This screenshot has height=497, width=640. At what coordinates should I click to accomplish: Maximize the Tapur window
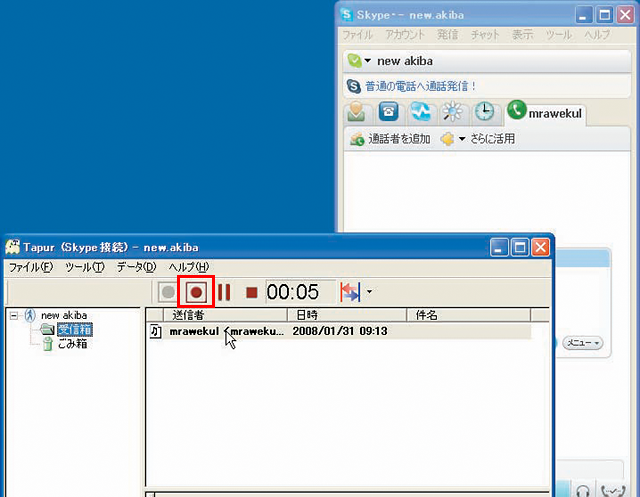pyautogui.click(x=520, y=247)
